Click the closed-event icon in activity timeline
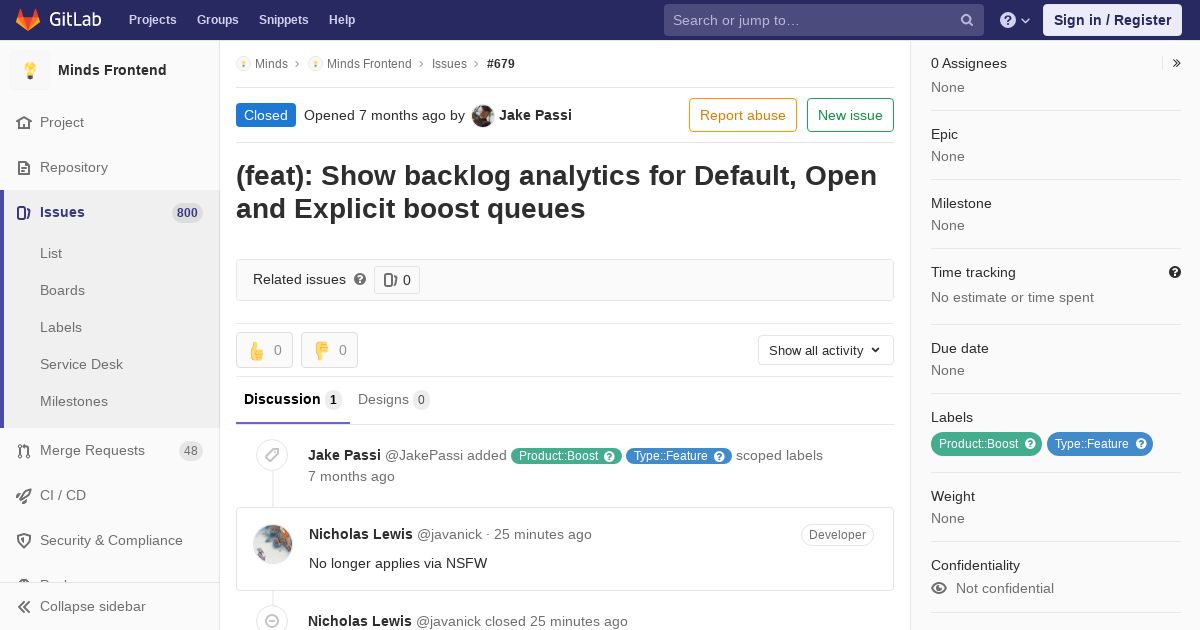 (x=272, y=620)
